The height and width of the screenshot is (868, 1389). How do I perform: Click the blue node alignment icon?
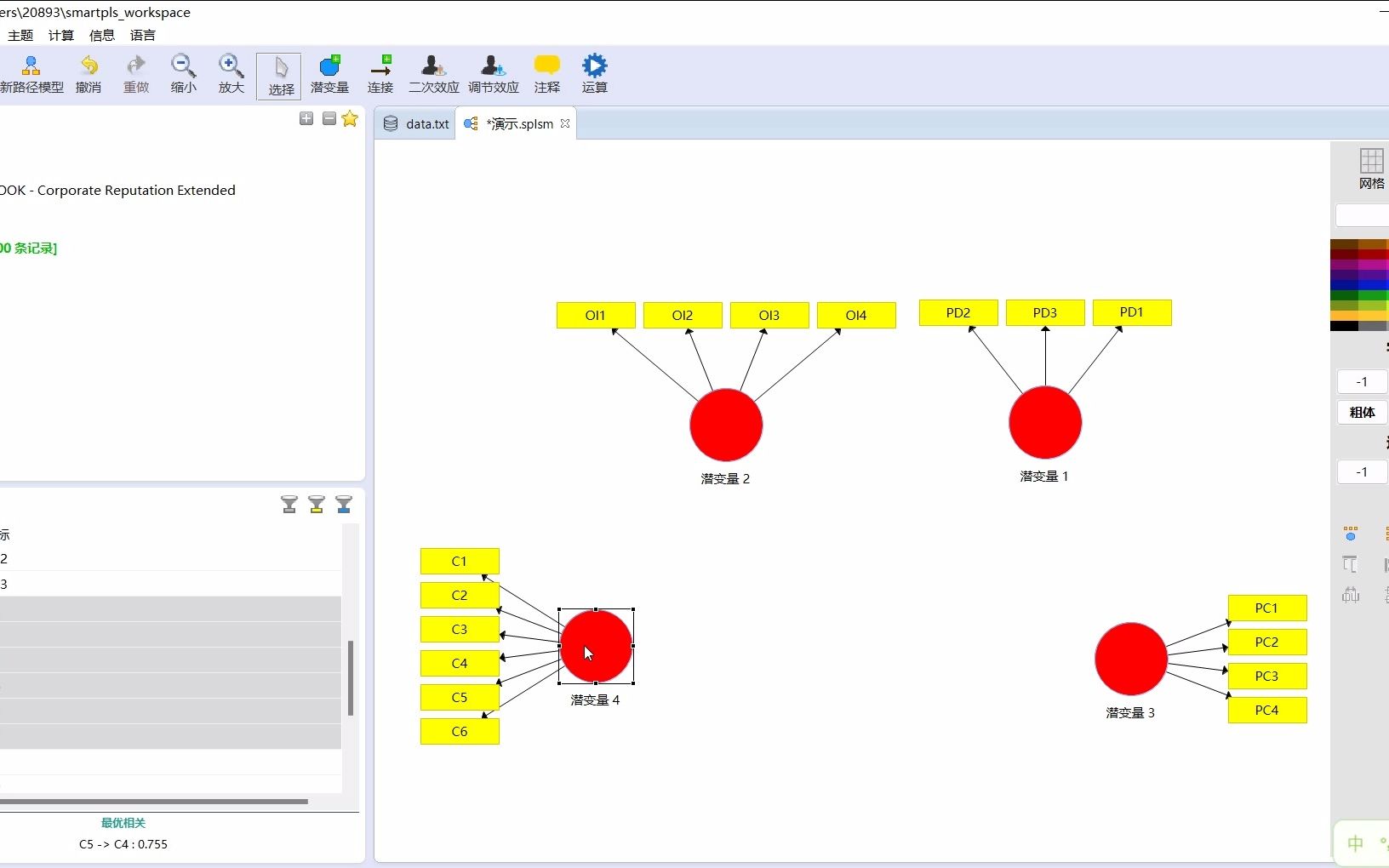coord(1351,534)
